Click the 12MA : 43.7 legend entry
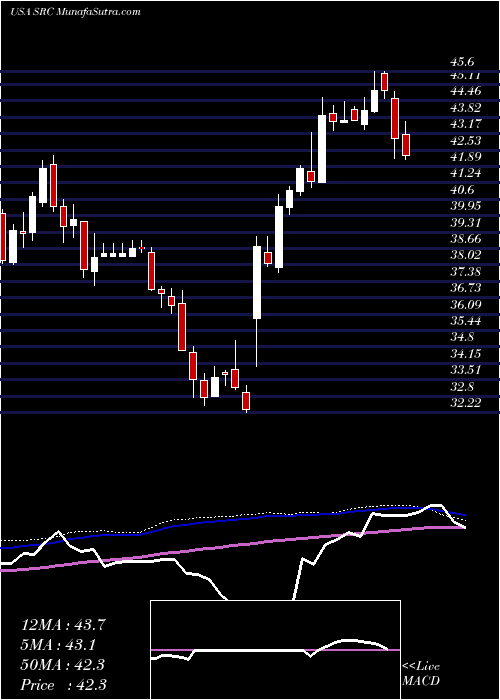This screenshot has width=500, height=700. [62, 625]
